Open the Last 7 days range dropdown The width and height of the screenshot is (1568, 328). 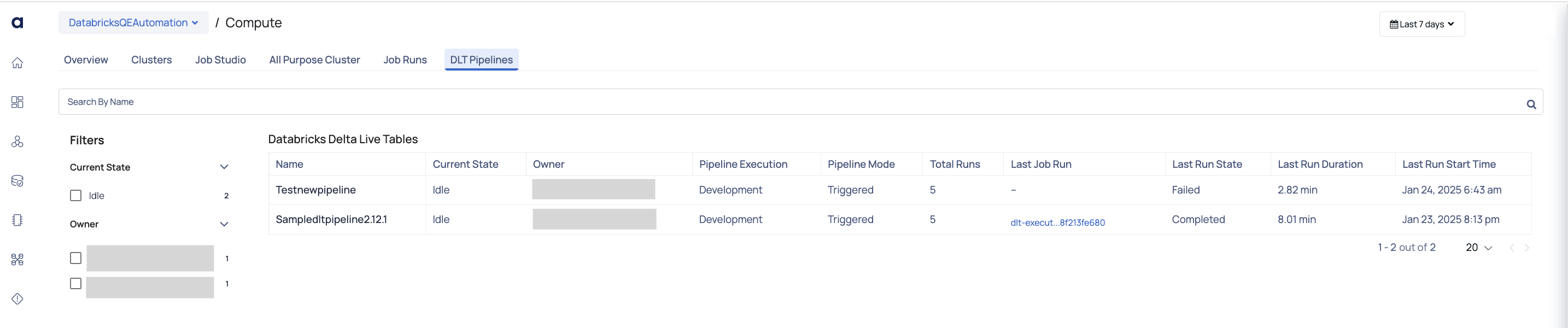point(1421,25)
